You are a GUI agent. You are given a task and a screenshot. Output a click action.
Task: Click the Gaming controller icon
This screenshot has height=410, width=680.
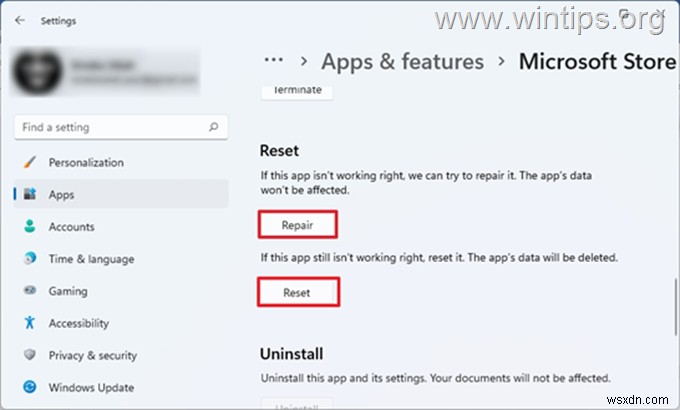point(29,290)
